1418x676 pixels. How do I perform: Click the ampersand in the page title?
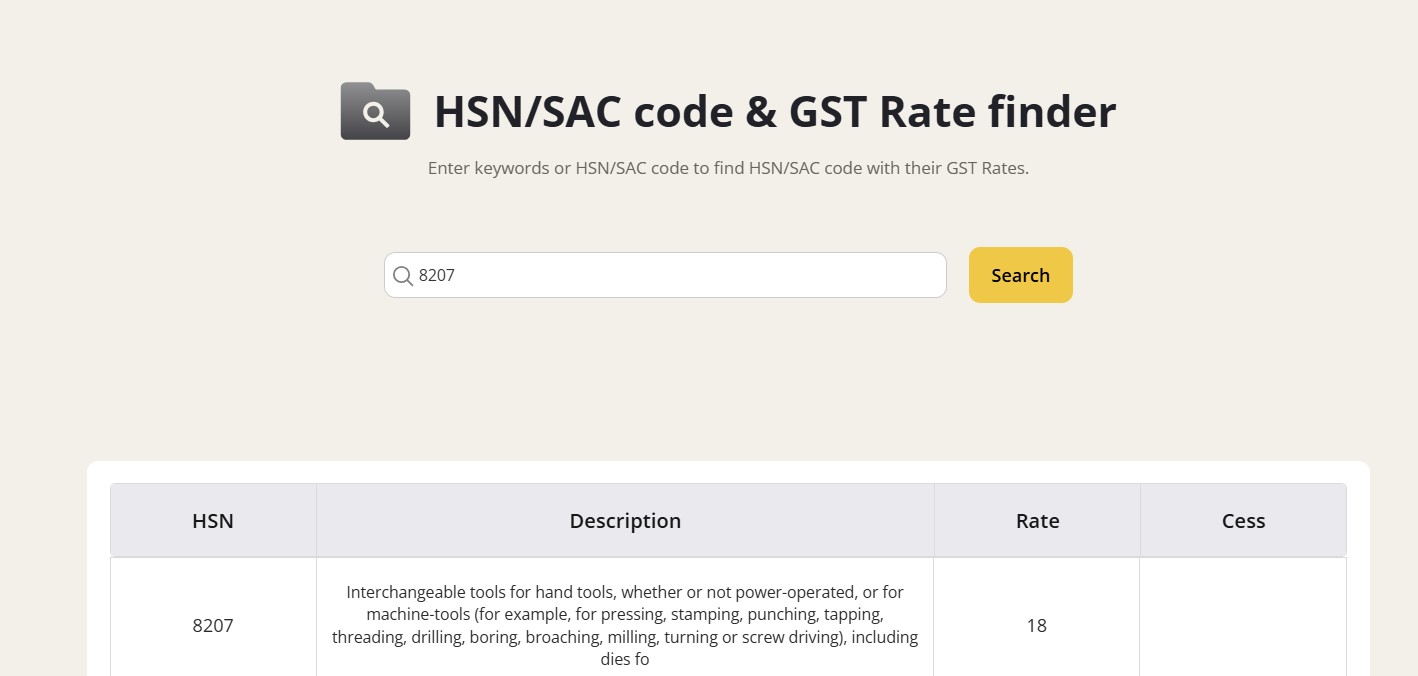(x=762, y=112)
